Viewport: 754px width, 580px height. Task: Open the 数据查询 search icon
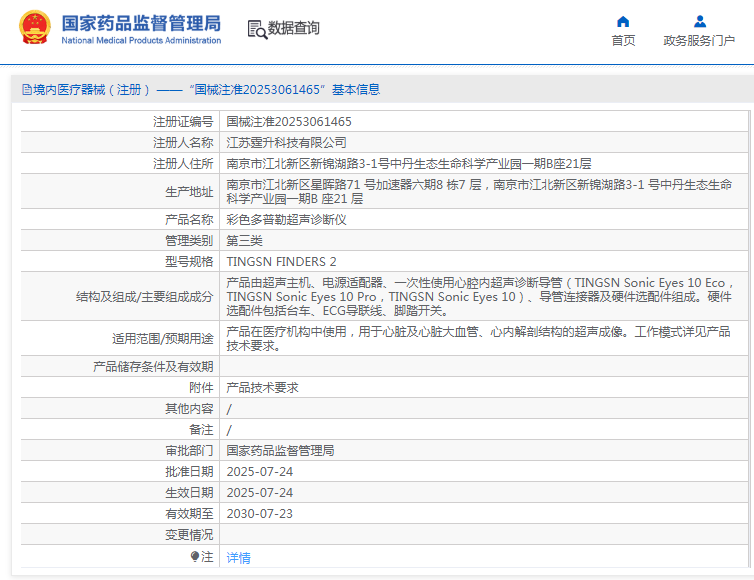pos(257,29)
